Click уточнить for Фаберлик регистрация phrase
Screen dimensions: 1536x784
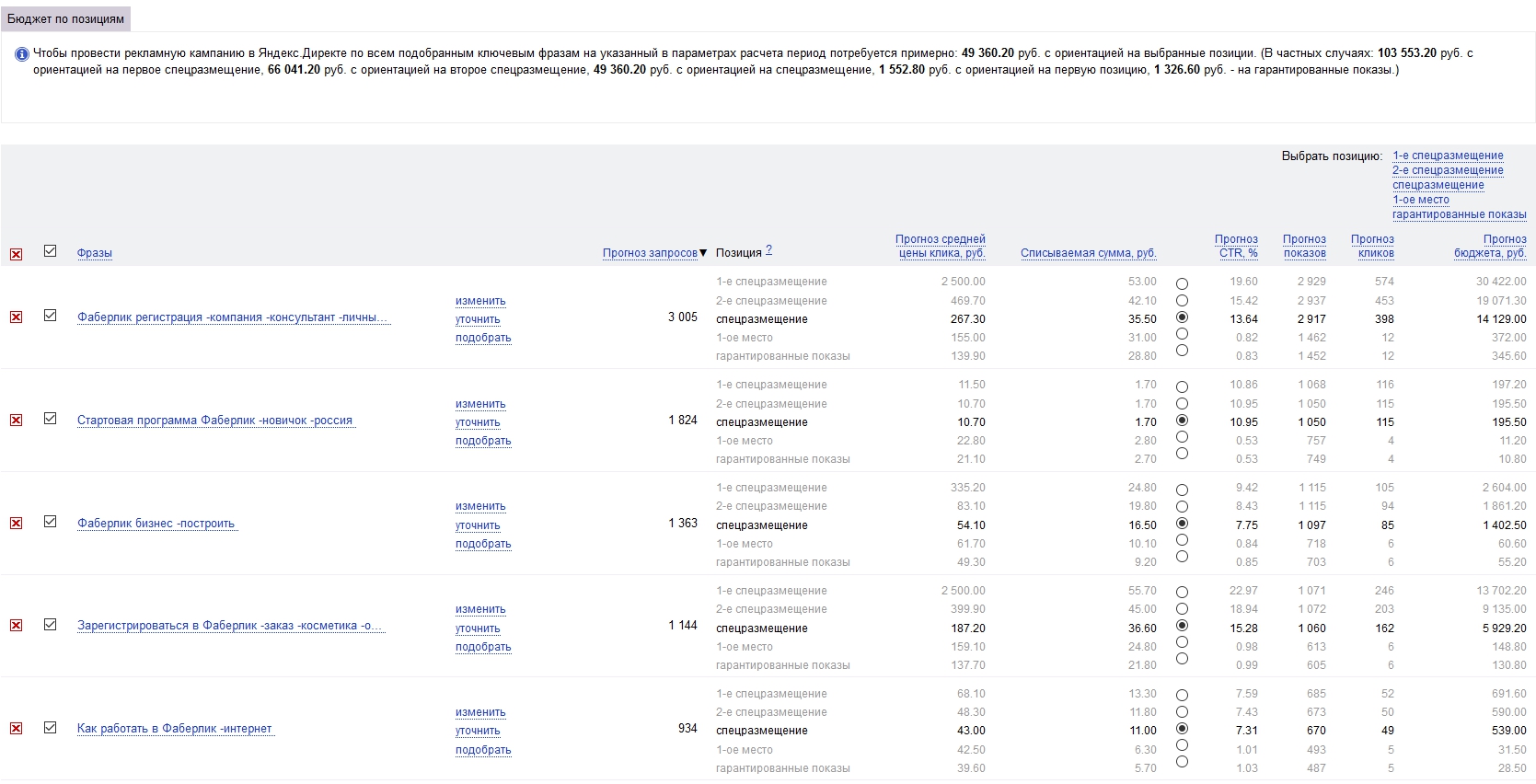(x=478, y=319)
